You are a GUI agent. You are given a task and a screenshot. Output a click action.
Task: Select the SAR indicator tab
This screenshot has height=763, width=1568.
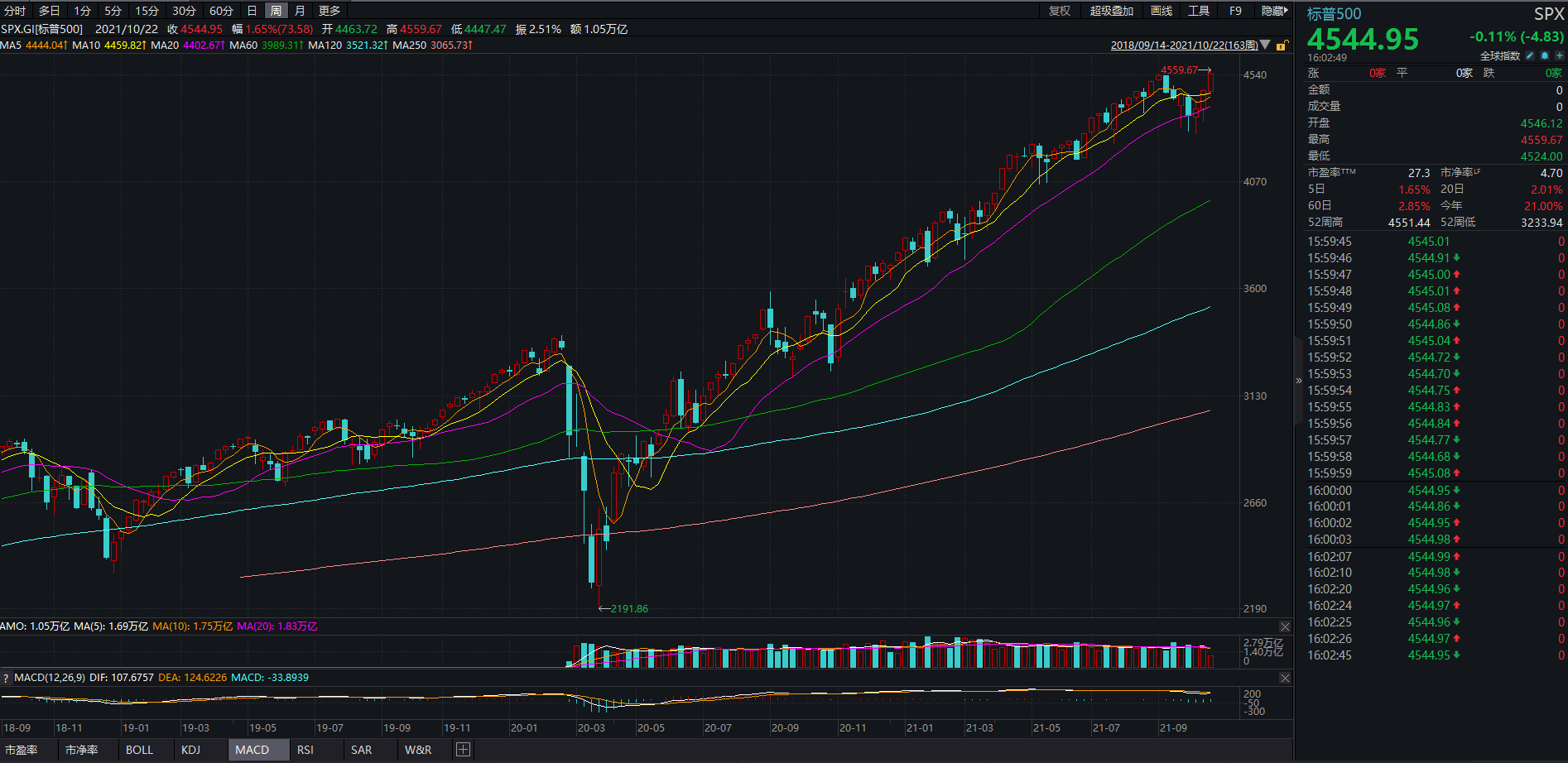coord(361,750)
